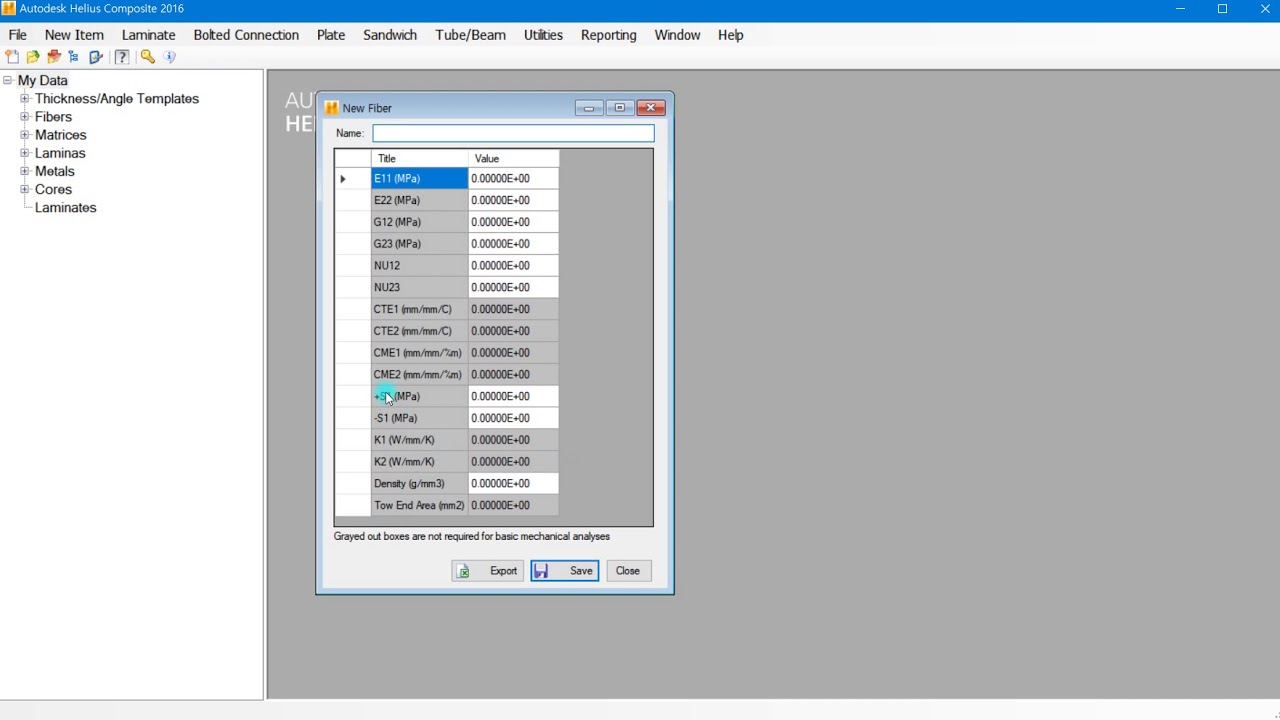Edit the G12 (MPa) value cell
This screenshot has width=1280, height=720.
tap(513, 222)
